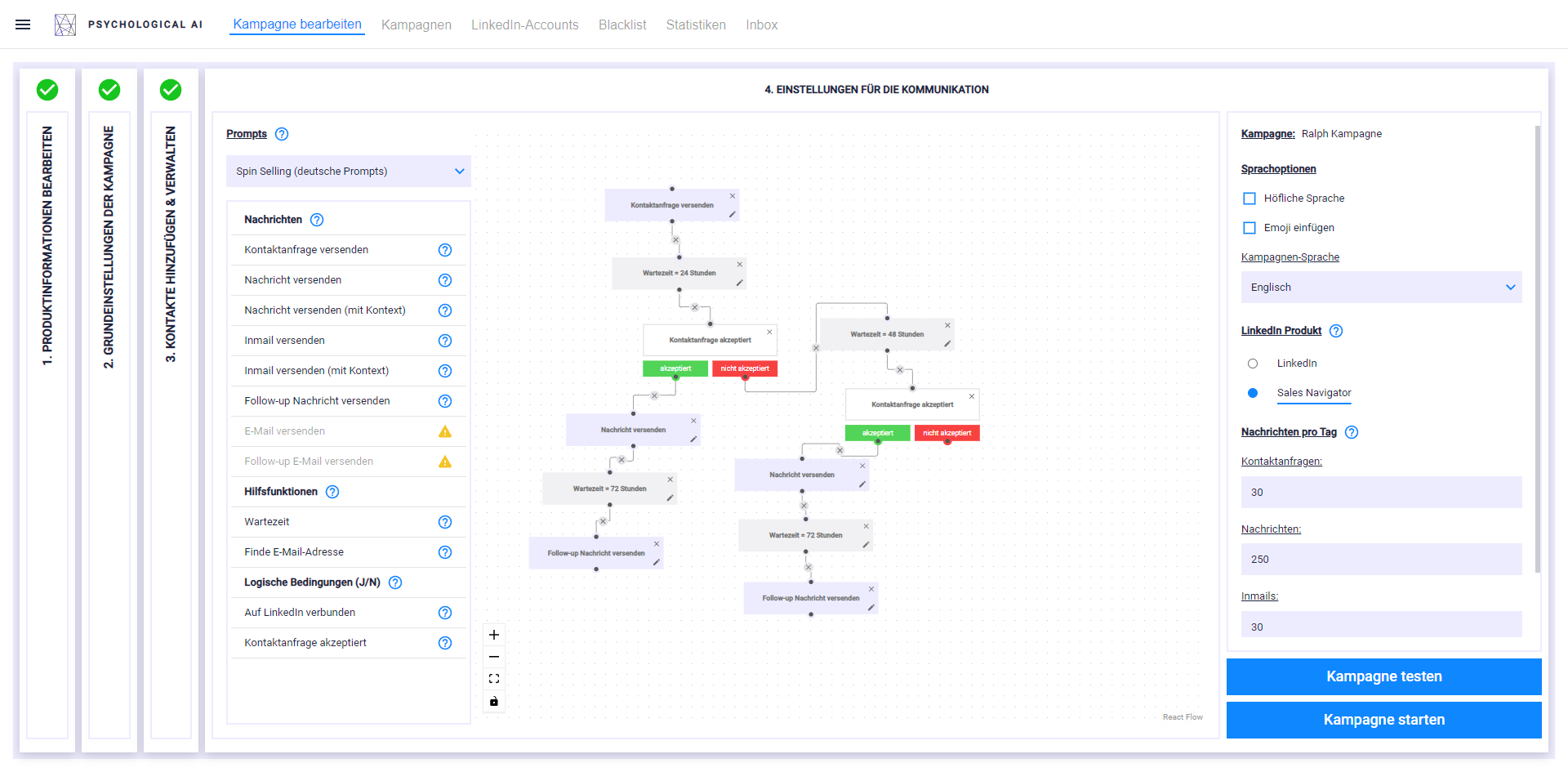Click the settings panel vertical scrollbar
The height and width of the screenshot is (772, 1568).
(x=1537, y=349)
